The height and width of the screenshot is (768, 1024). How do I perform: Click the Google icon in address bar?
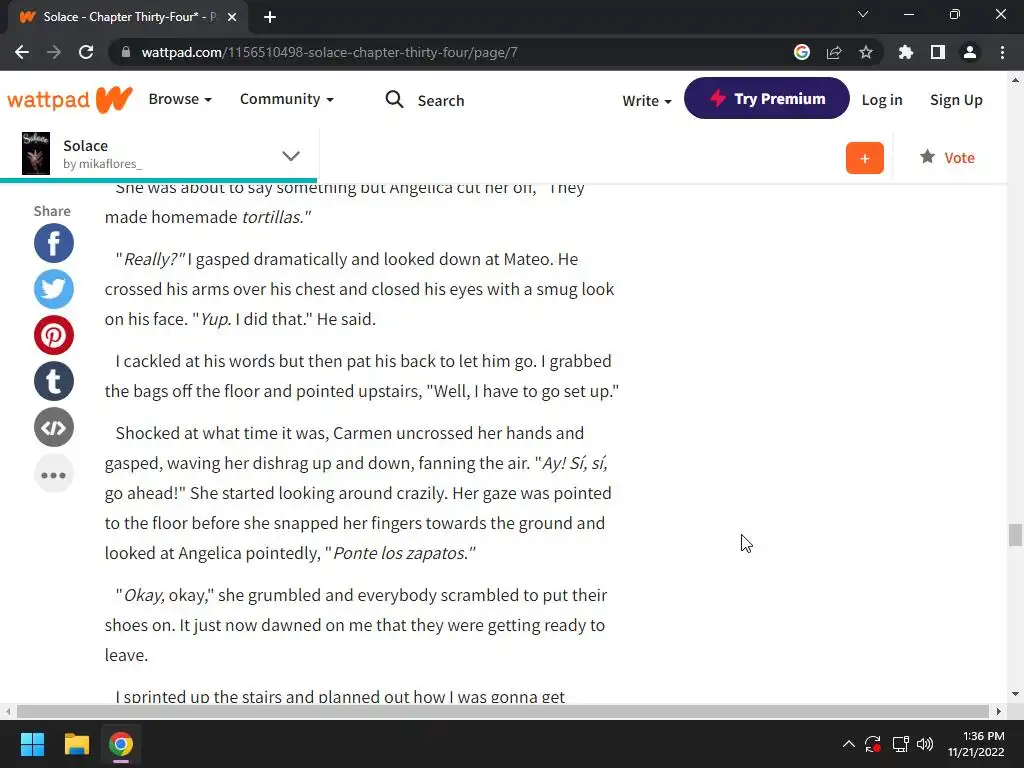pyautogui.click(x=802, y=52)
